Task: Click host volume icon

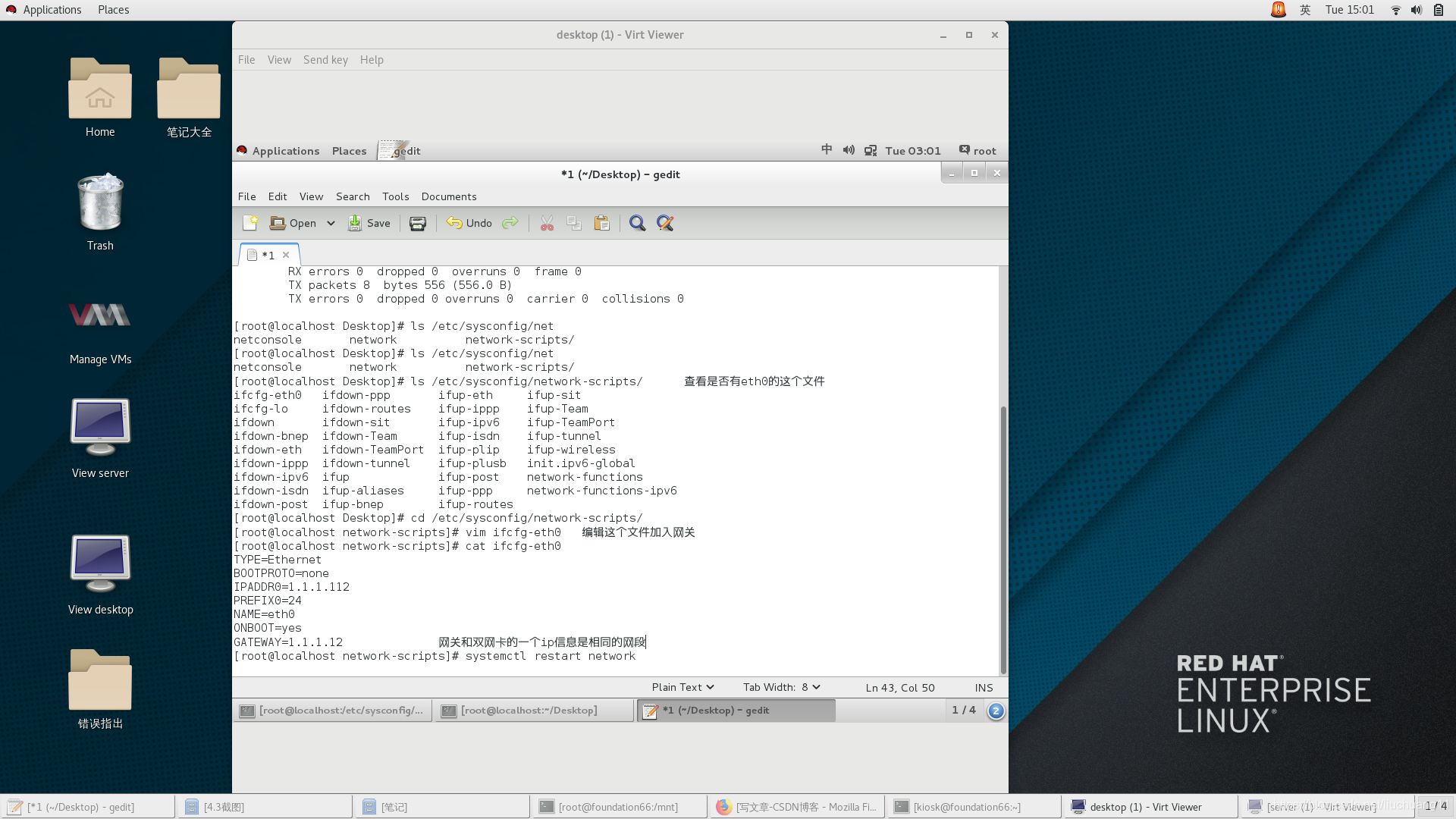Action: 1416,10
